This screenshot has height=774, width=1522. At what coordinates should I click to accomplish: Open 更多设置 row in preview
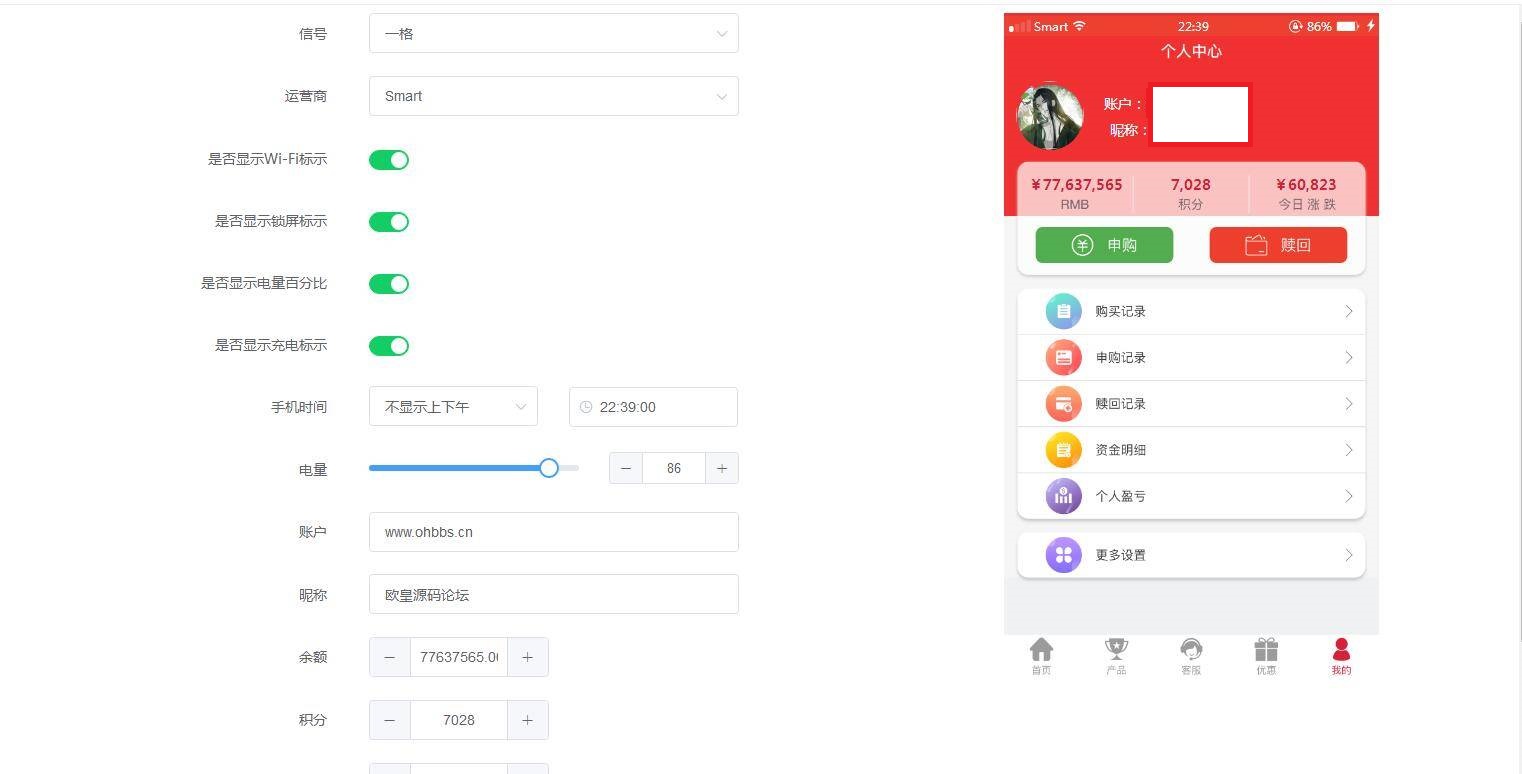point(1191,555)
